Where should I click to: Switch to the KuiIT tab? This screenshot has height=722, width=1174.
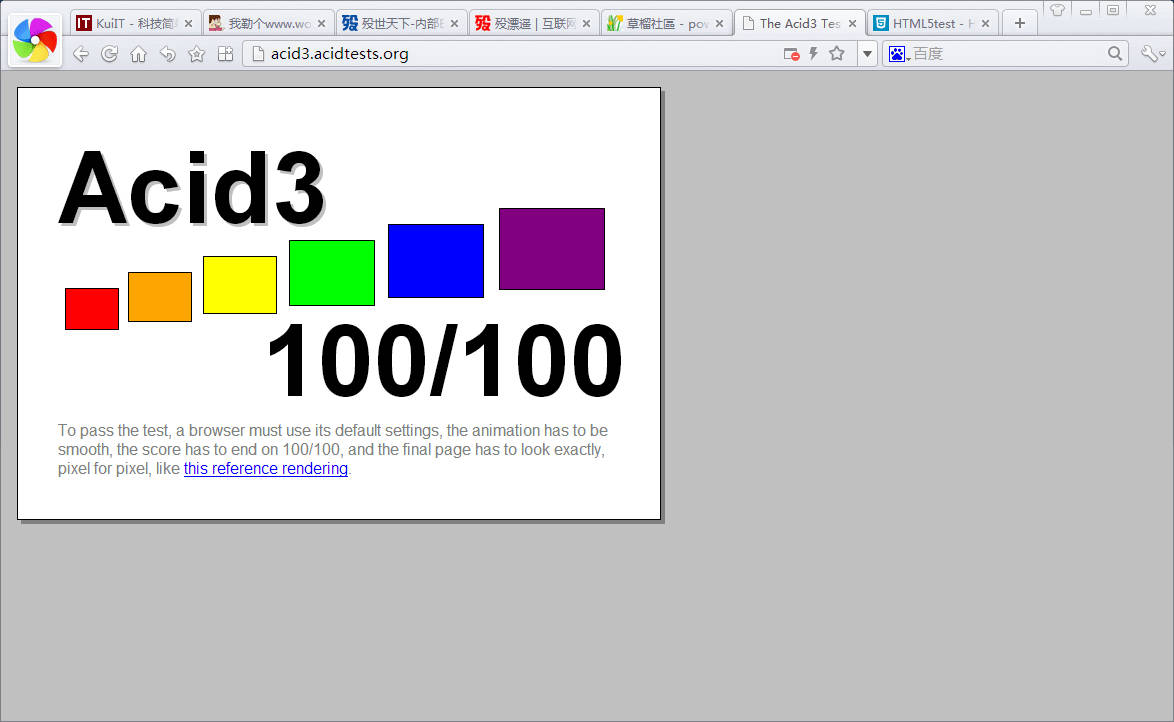(135, 23)
